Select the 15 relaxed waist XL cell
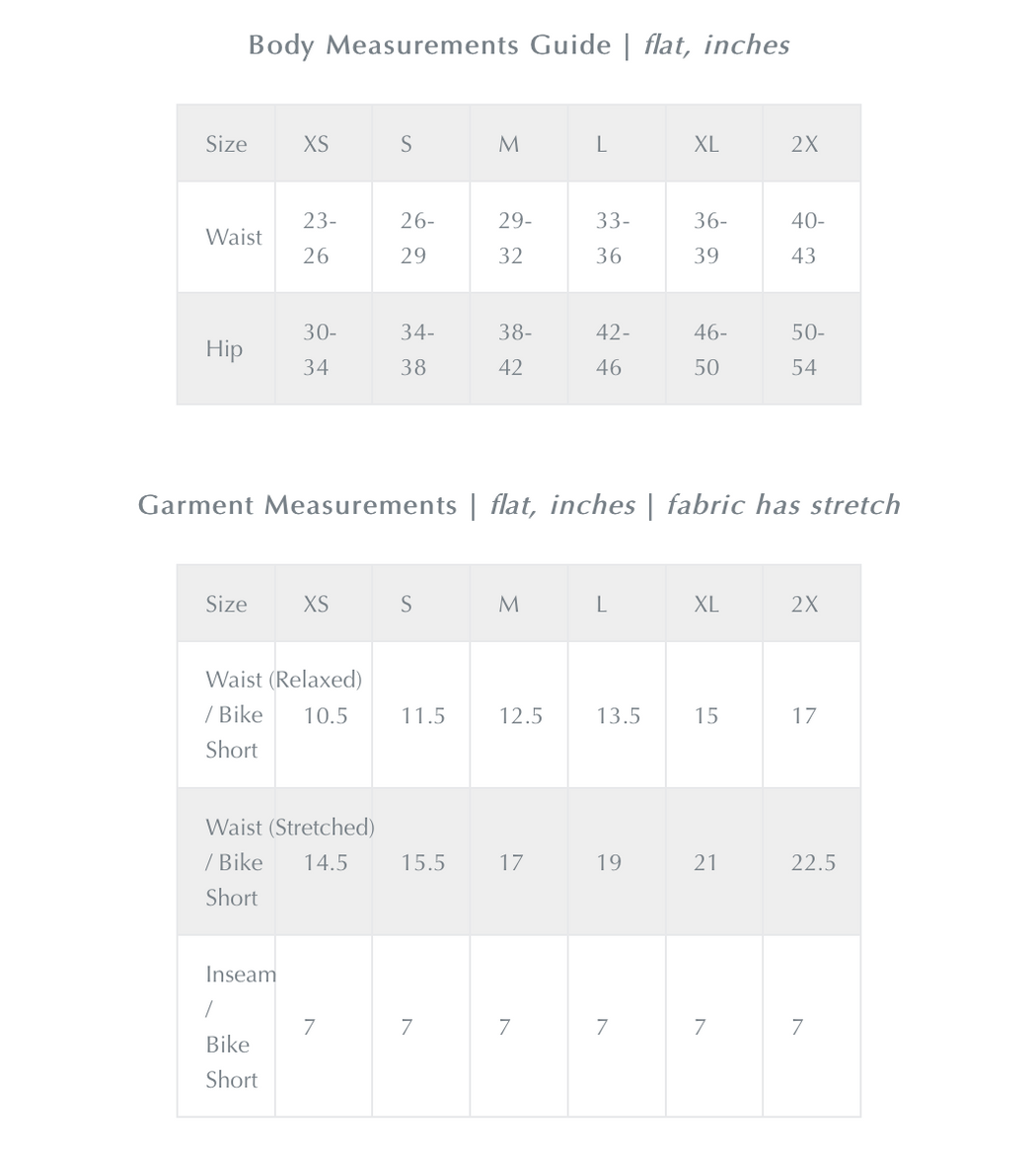1036x1159 pixels. [x=705, y=716]
